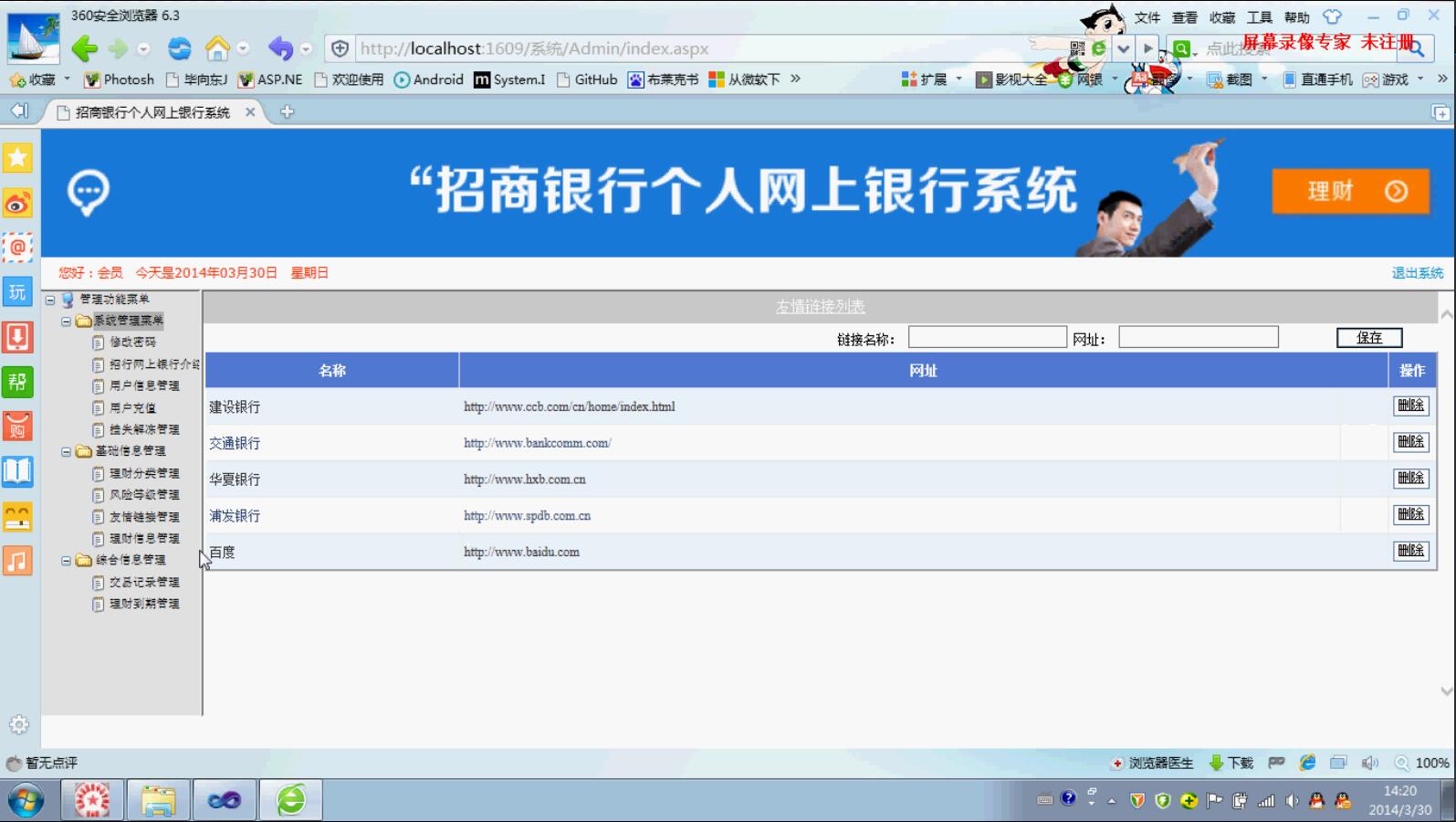1456x822 pixels.
Task: Open the red 购 shopping sidebar icon
Action: (x=17, y=427)
